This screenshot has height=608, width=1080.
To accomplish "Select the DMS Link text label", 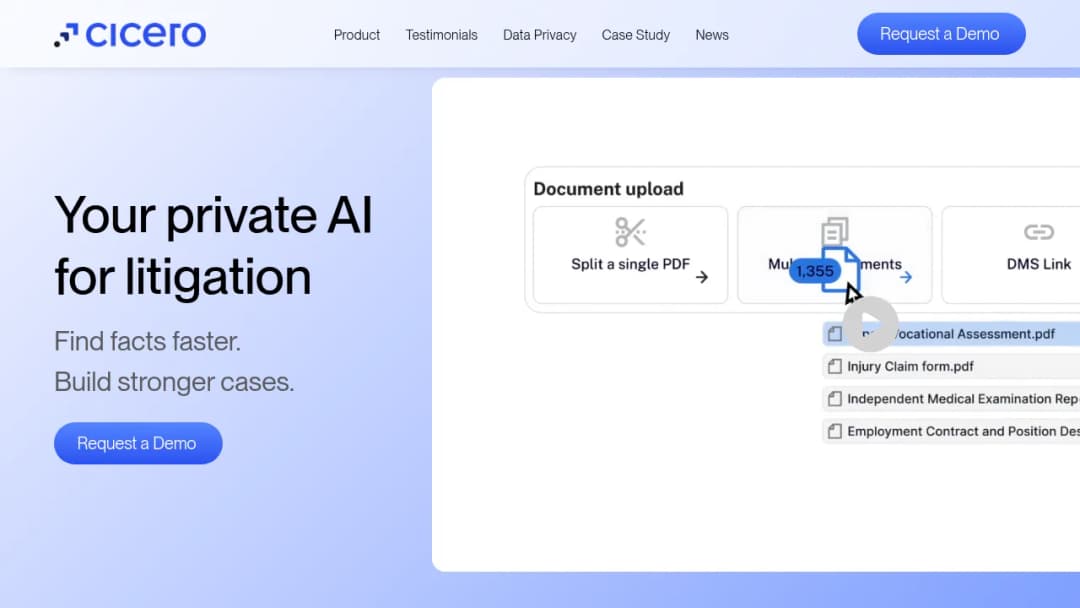I will 1039,264.
